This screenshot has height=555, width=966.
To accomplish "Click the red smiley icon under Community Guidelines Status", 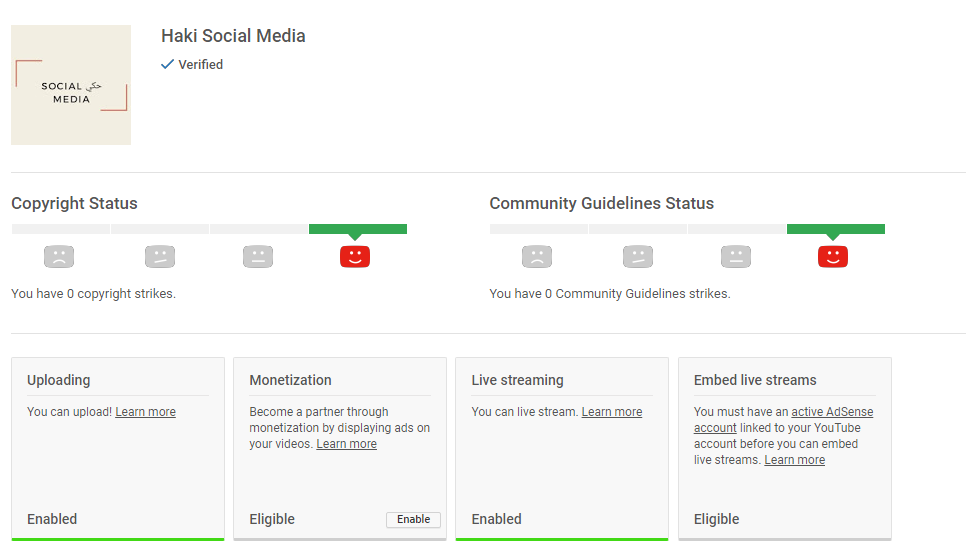I will point(833,256).
